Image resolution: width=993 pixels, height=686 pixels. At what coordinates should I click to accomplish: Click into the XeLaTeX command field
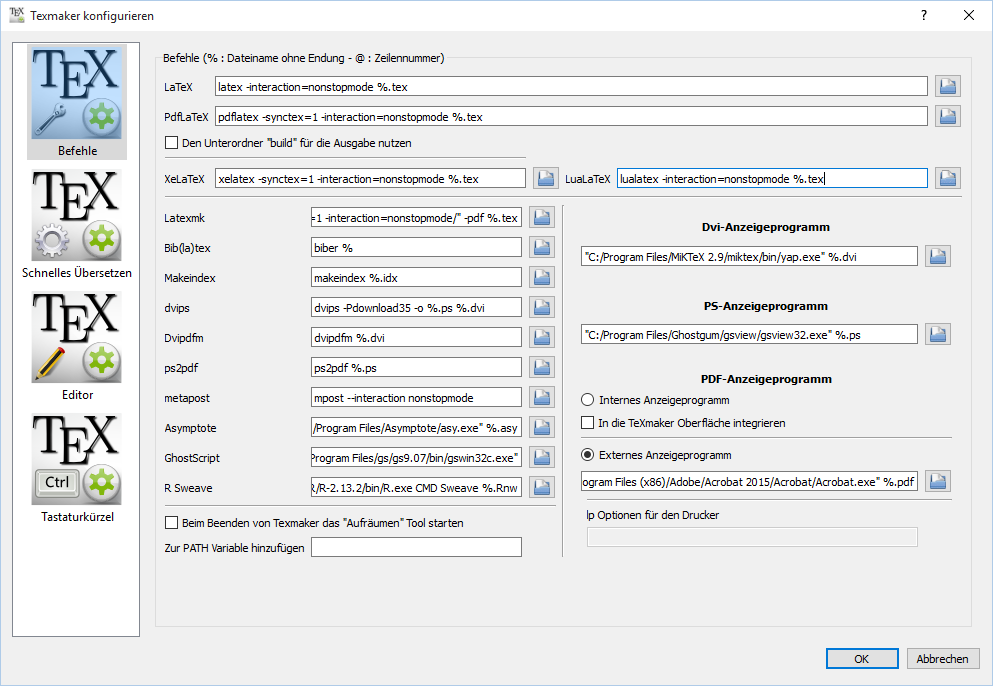tap(370, 179)
